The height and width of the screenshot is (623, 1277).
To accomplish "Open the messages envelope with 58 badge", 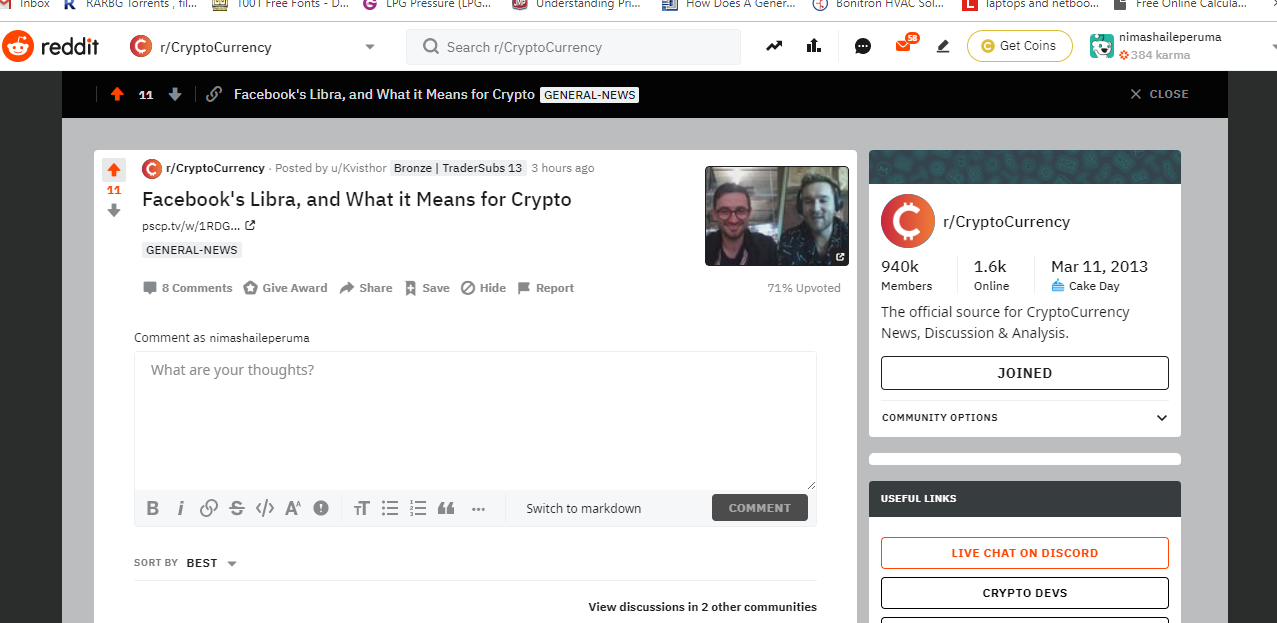I will (x=905, y=45).
